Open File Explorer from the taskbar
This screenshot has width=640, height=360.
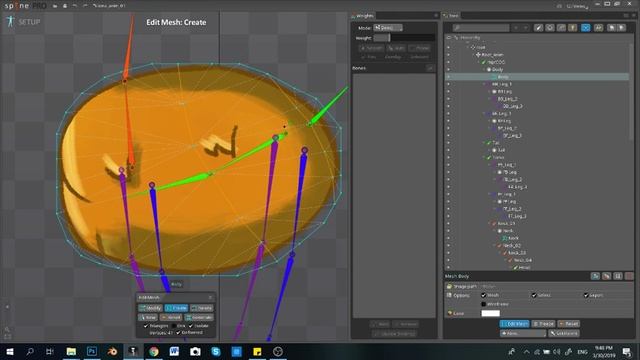[71, 351]
